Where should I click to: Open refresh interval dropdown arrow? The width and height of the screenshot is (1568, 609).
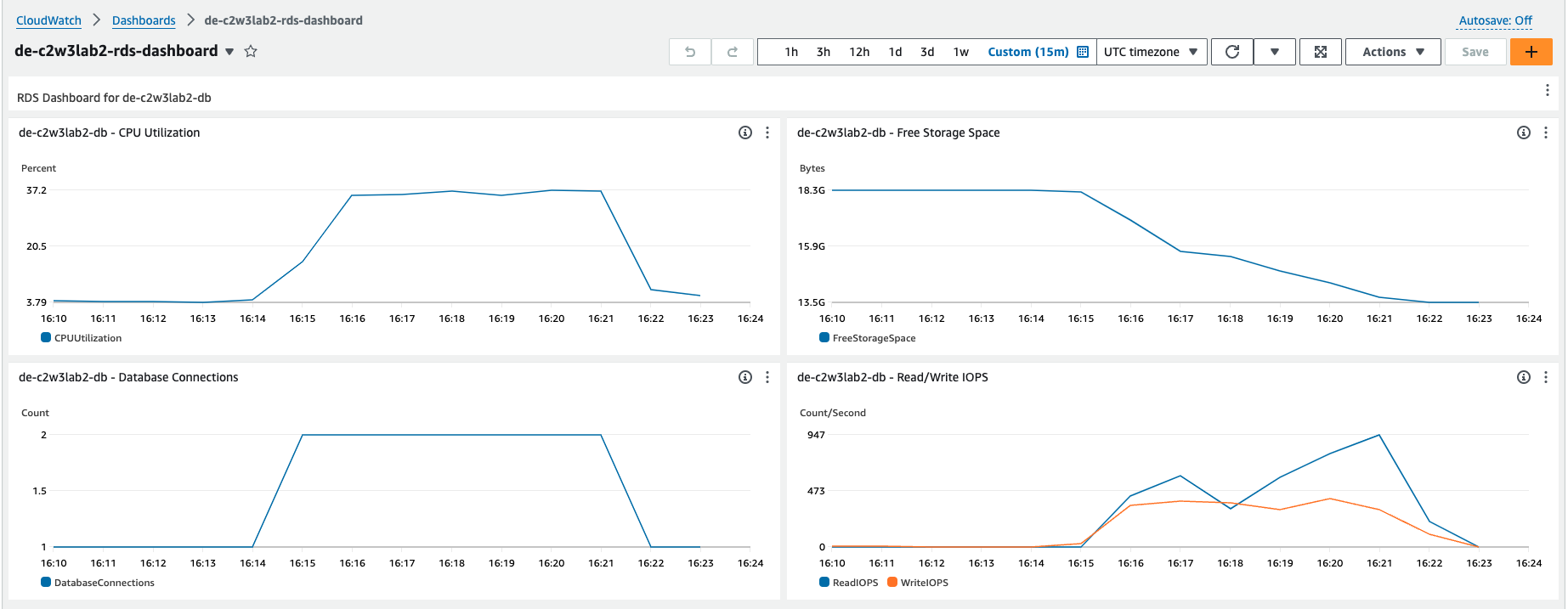coord(1274,52)
